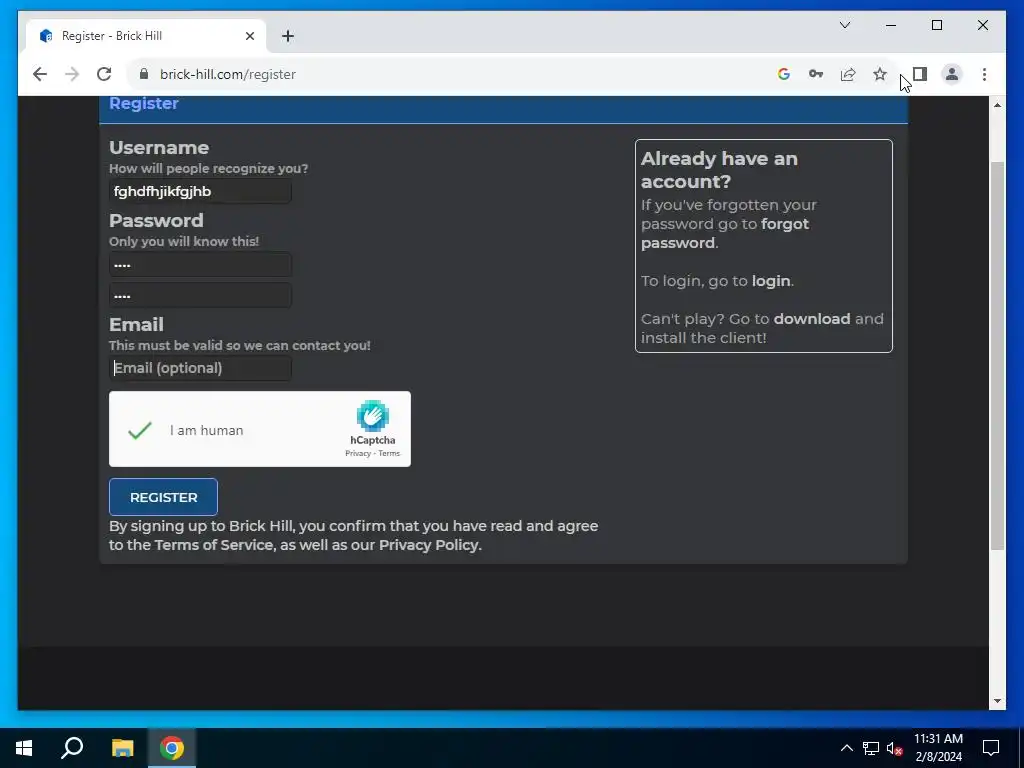Viewport: 1024px width, 768px height.
Task: Open the hCaptcha Privacy link
Action: coord(358,453)
